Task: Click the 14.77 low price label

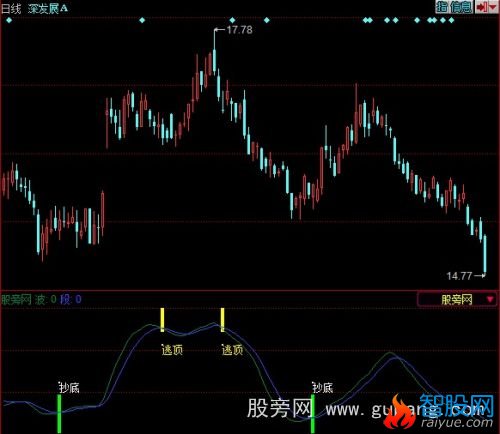Action: point(459,276)
